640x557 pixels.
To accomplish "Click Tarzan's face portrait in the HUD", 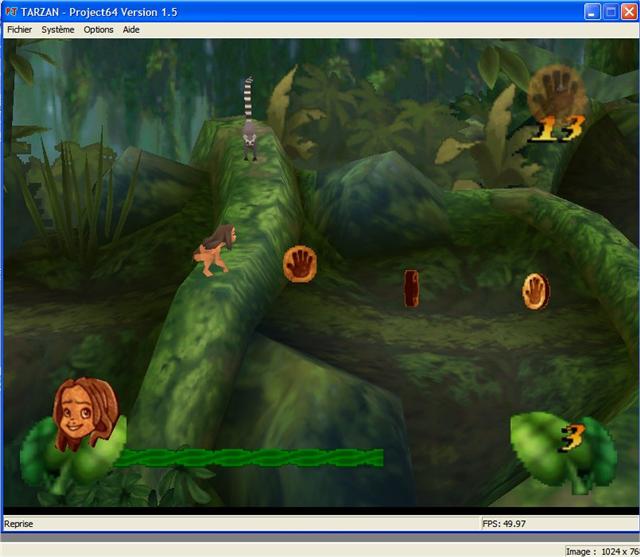I will point(85,412).
